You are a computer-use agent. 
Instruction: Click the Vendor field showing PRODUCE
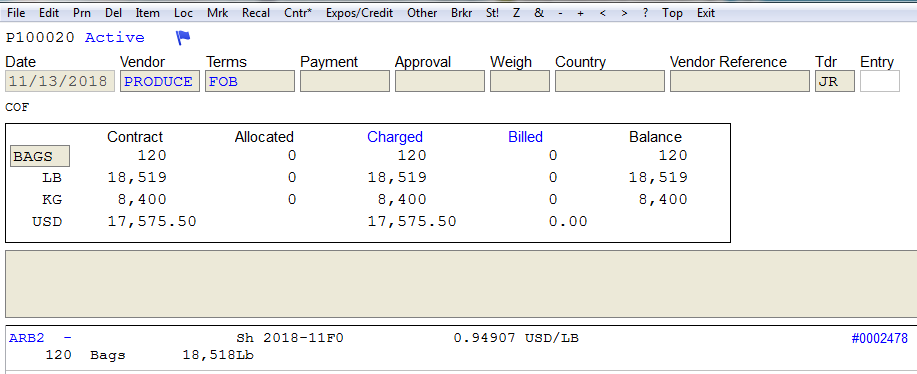click(160, 81)
